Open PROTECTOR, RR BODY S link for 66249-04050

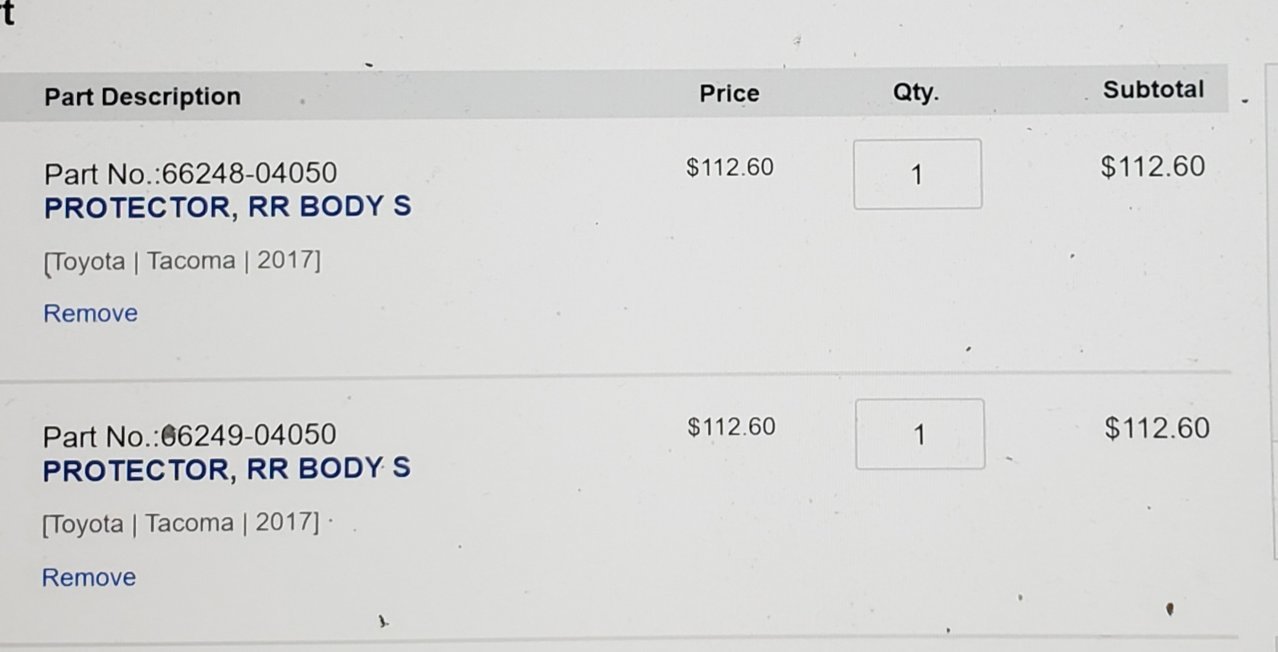point(226,470)
